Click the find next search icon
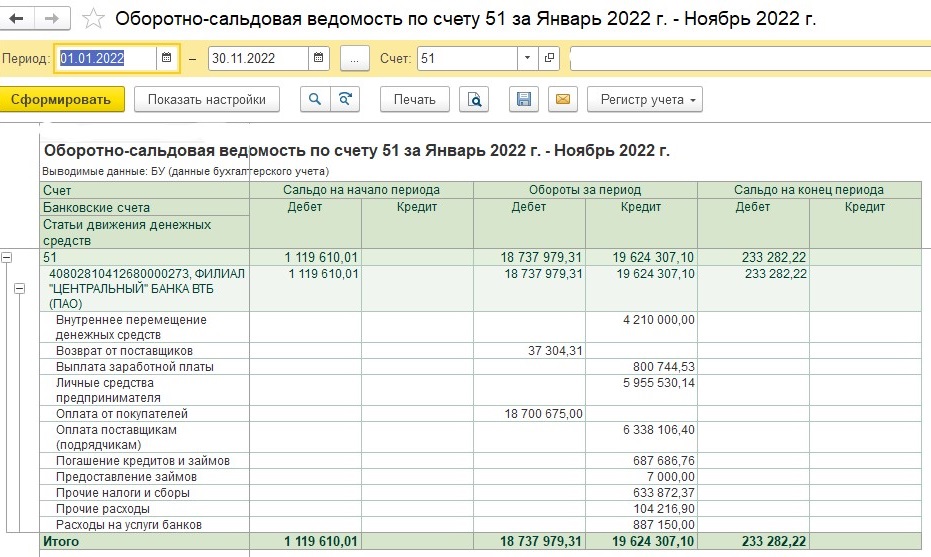The image size is (931, 557). (345, 99)
